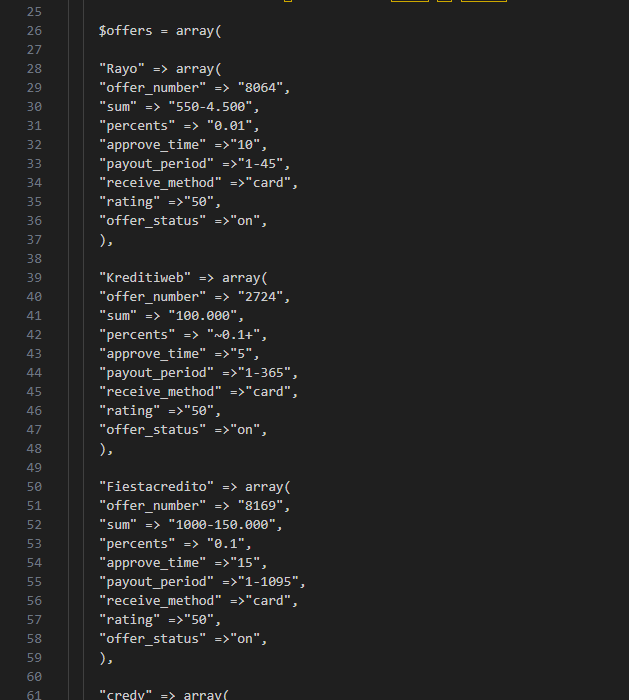Select line number 33 in the gutter
629x700 pixels.
point(34,164)
